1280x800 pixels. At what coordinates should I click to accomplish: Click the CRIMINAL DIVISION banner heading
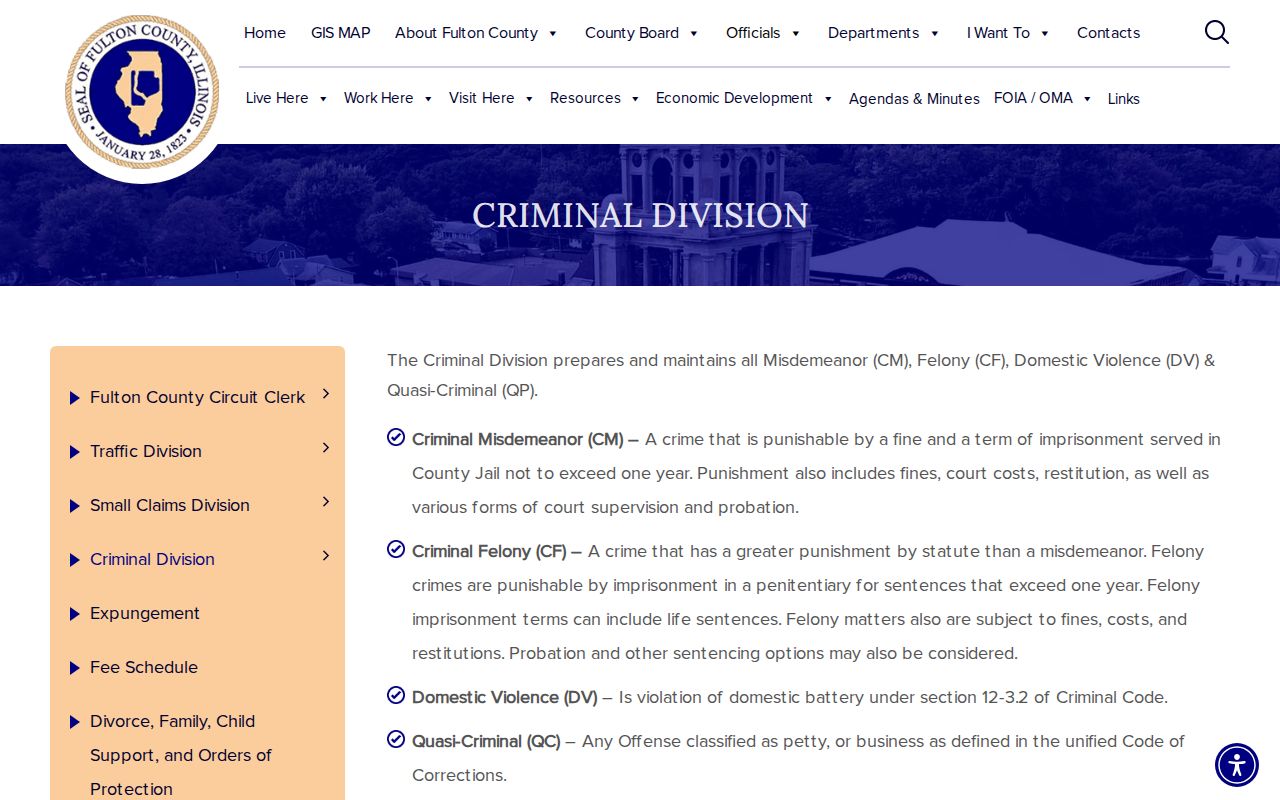[640, 215]
